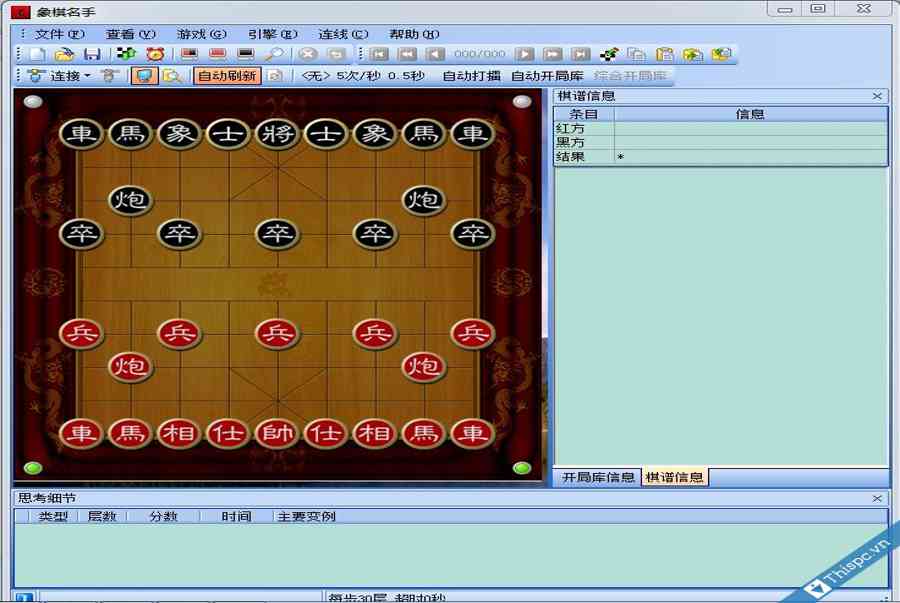Screen dimensions: 900x603
Task: Select the black 將 general piece
Action: [x=277, y=134]
